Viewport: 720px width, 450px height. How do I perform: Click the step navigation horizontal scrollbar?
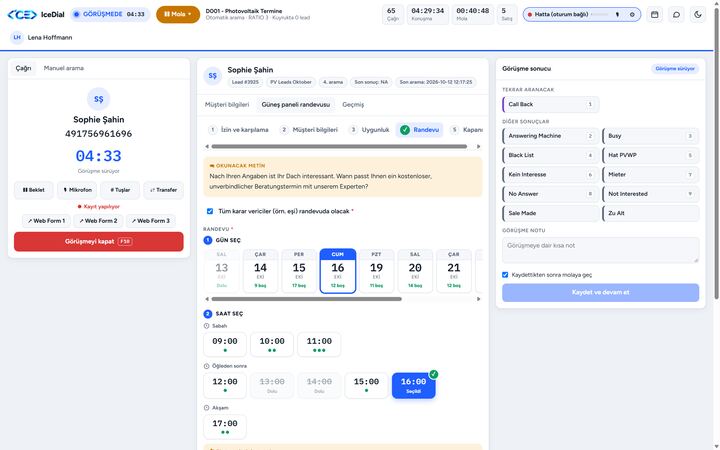(x=339, y=146)
